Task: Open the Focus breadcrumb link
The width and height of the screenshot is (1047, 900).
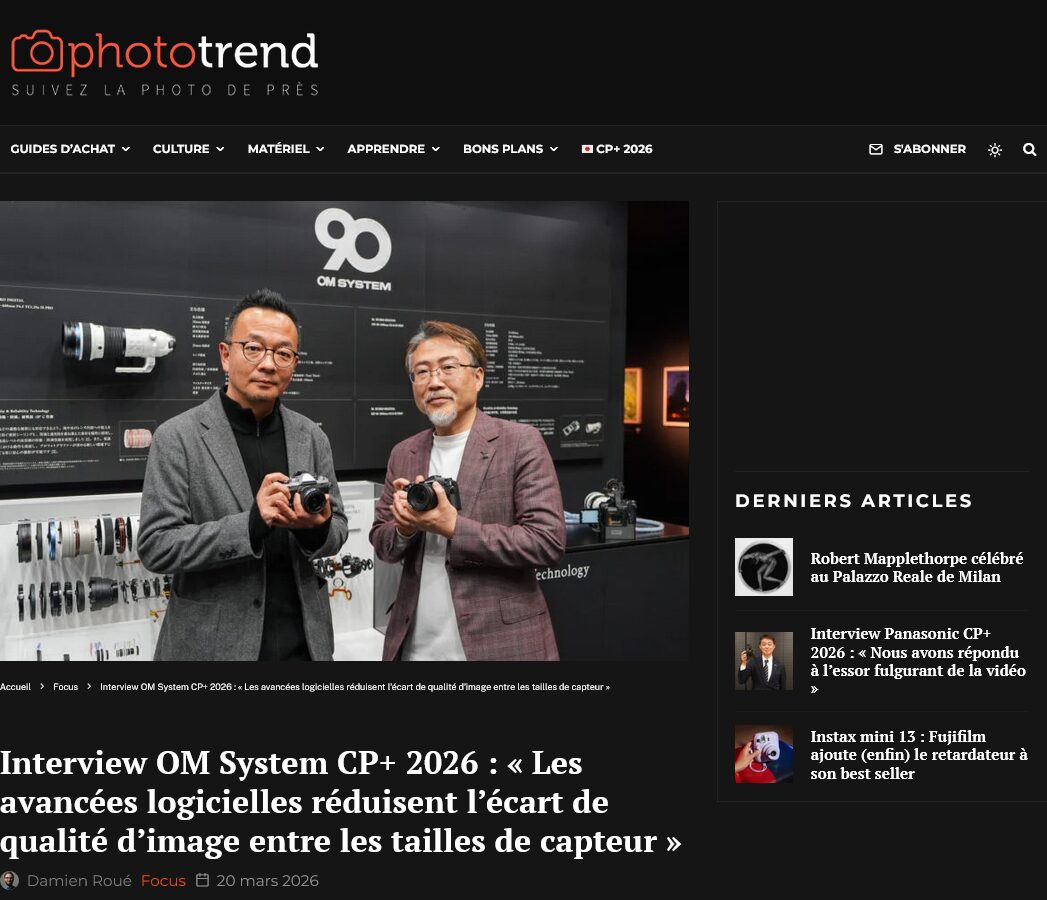Action: (x=65, y=686)
